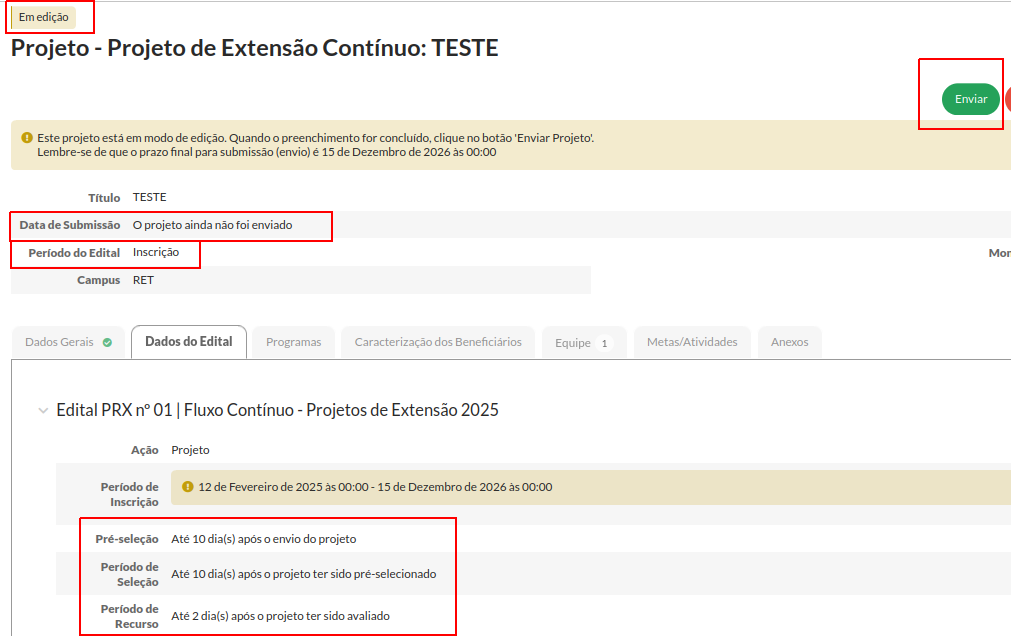Viewport: 1011px width, 636px height.
Task: Switch to the Programas tab
Action: point(293,342)
